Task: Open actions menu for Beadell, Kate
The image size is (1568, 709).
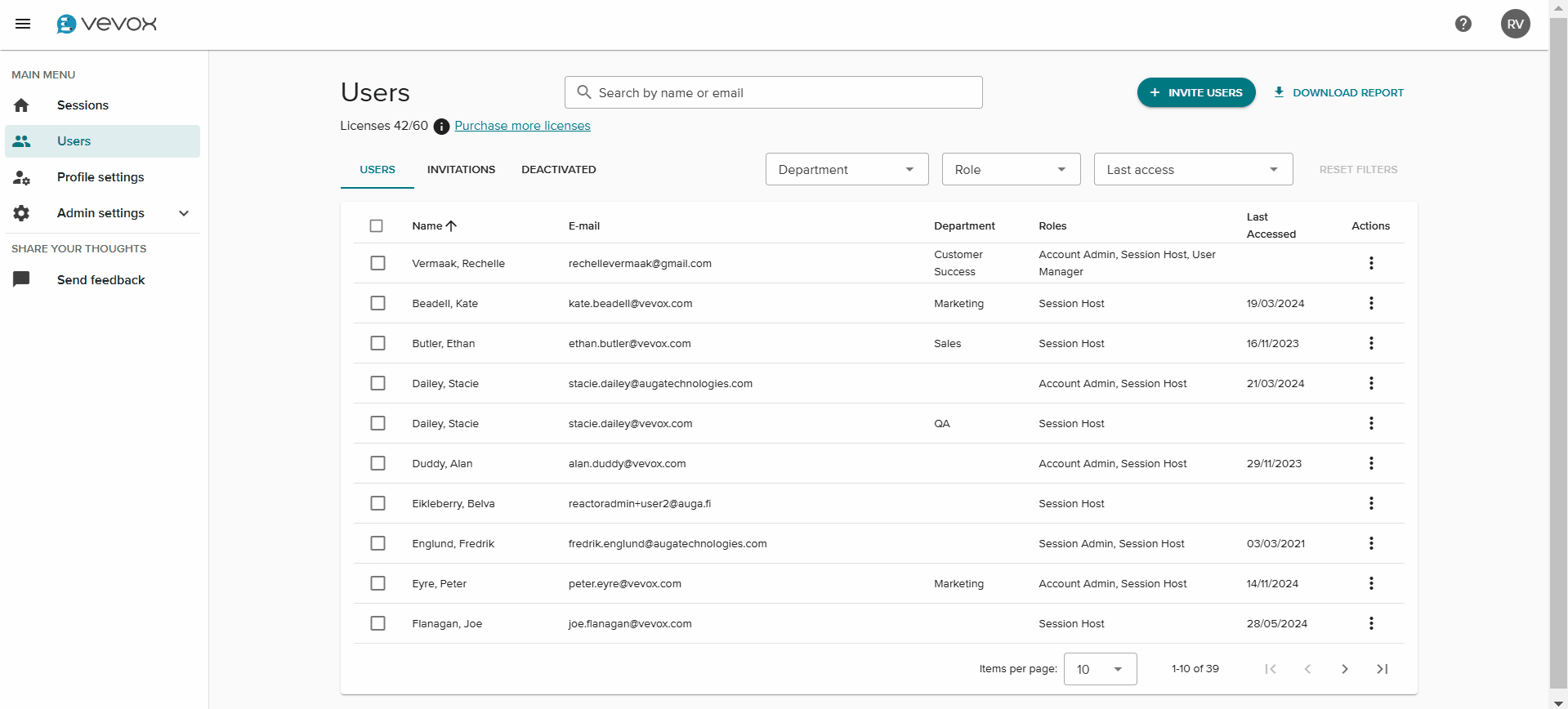Action: click(x=1371, y=303)
